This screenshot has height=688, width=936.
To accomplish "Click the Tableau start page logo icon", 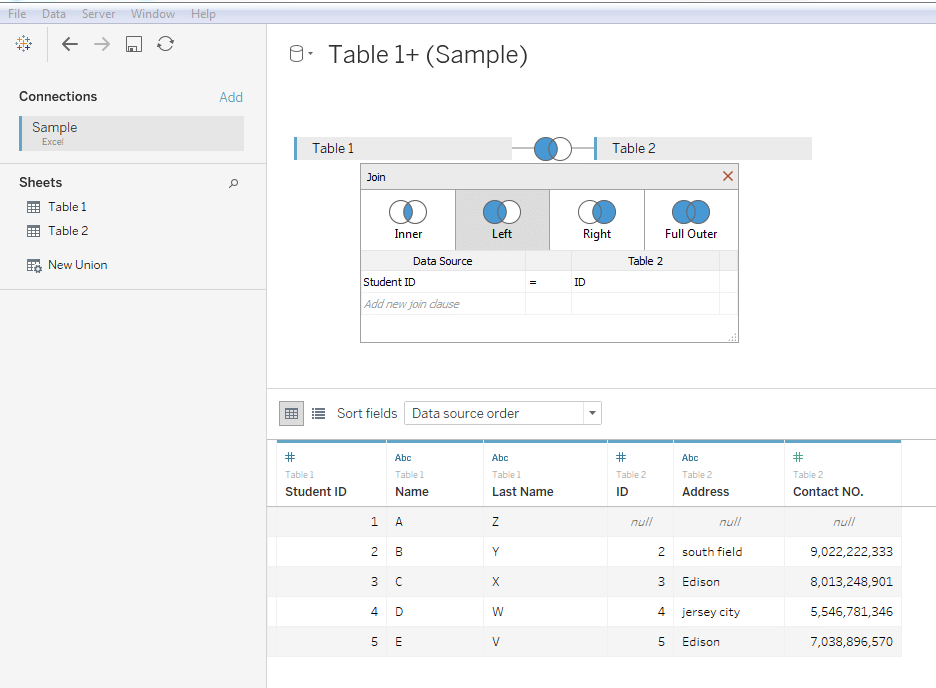I will click(24, 44).
